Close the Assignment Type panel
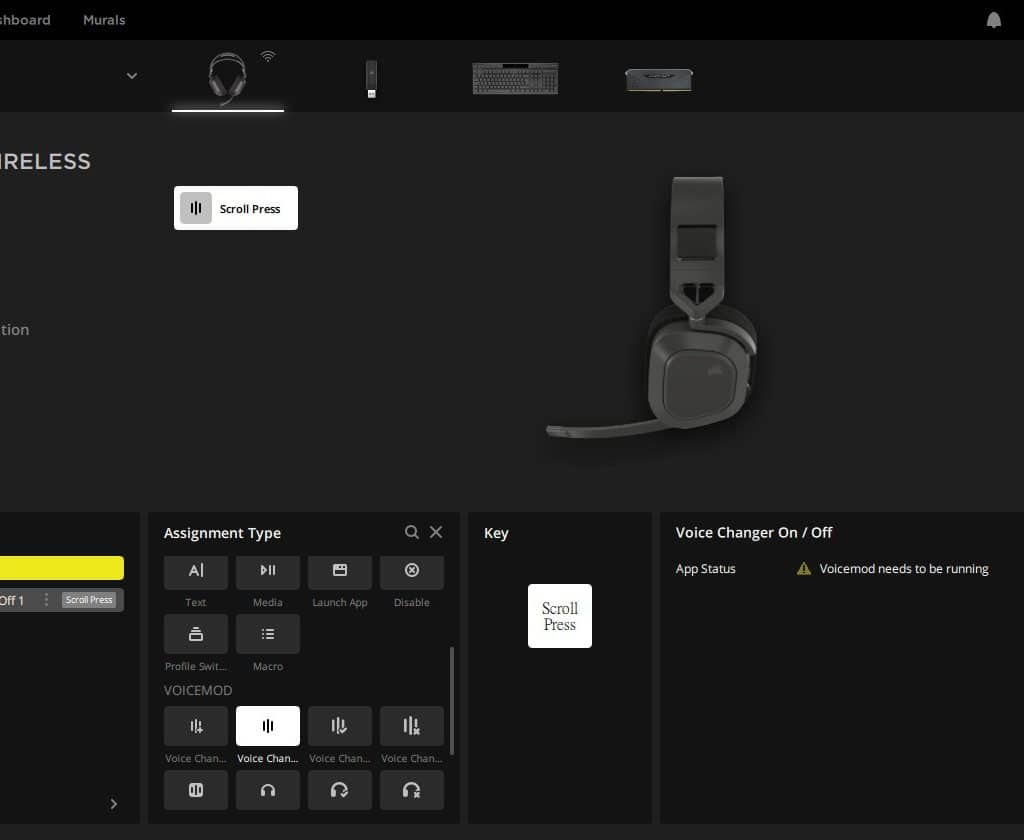Screen dimensions: 1024x840 click(x=436, y=533)
